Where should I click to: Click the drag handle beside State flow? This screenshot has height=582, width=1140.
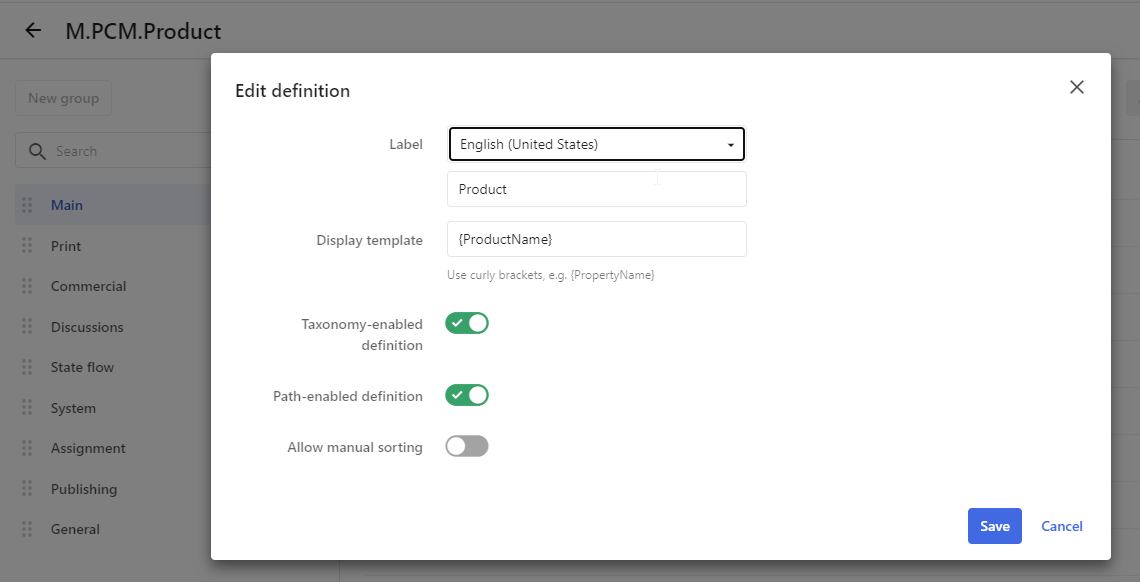click(x=27, y=367)
